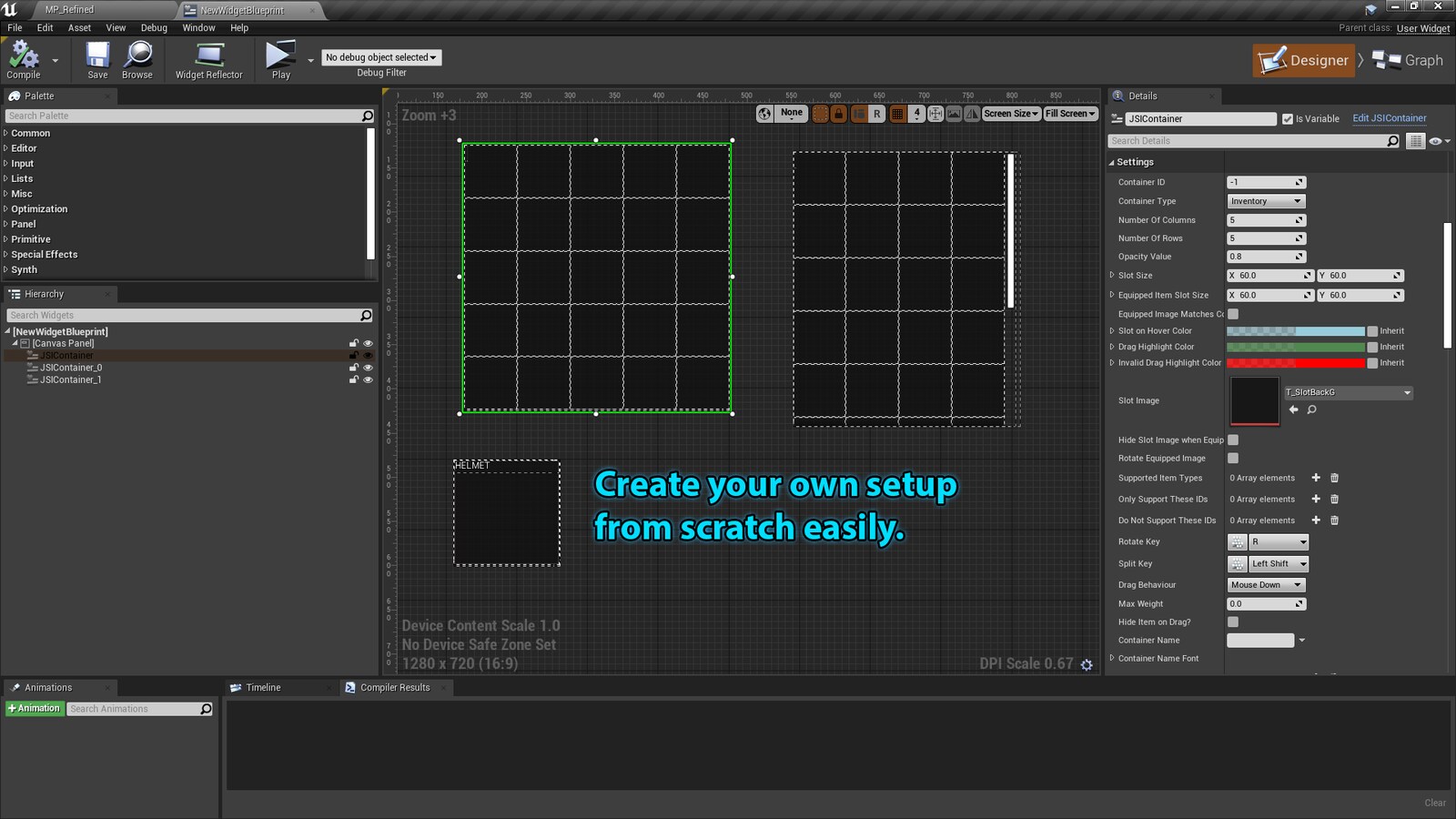Click the localization preview globe icon
Image resolution: width=1456 pixels, height=819 pixels.
click(x=765, y=114)
